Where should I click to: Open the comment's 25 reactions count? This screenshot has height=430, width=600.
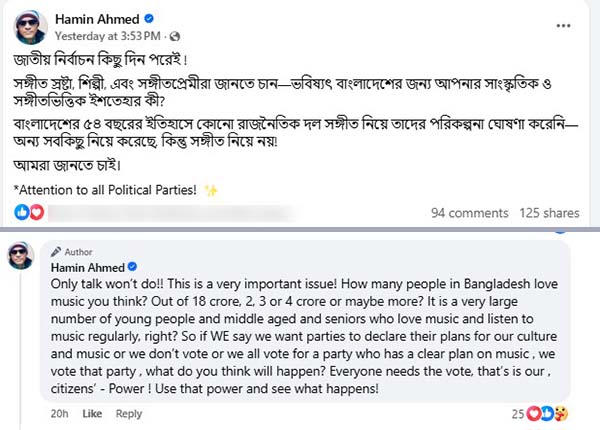point(518,412)
